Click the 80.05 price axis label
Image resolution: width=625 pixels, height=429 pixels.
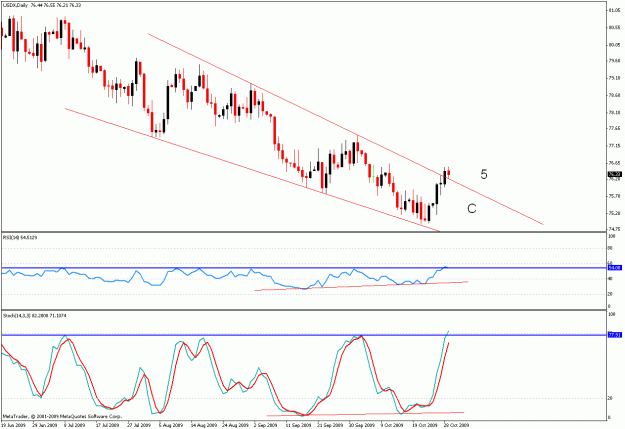coord(614,45)
